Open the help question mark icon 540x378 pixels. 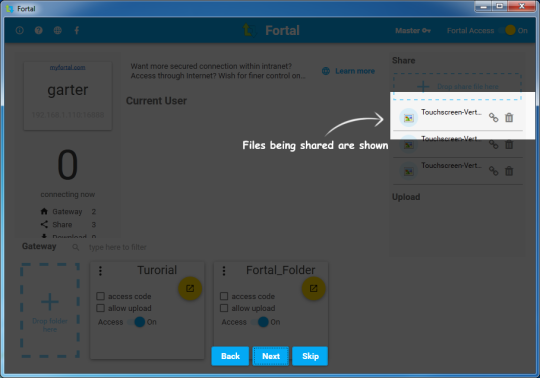coord(39,30)
